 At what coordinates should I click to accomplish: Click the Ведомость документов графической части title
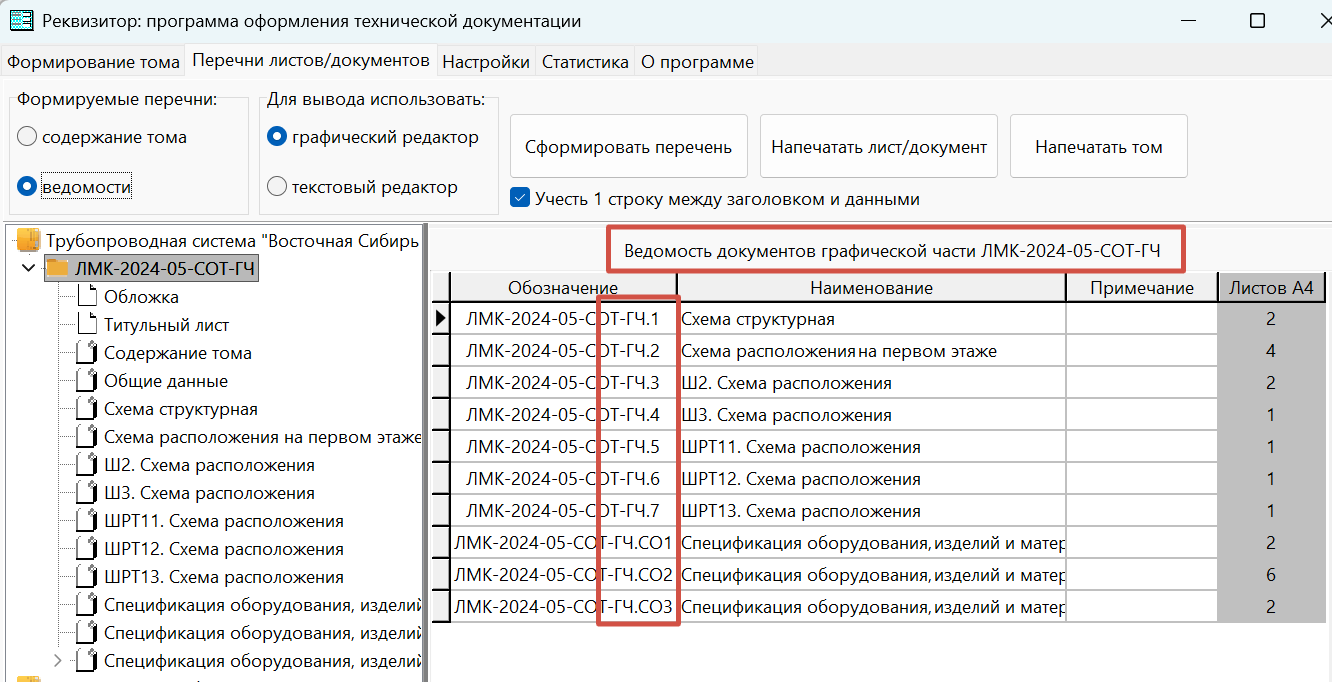pyautogui.click(x=892, y=251)
